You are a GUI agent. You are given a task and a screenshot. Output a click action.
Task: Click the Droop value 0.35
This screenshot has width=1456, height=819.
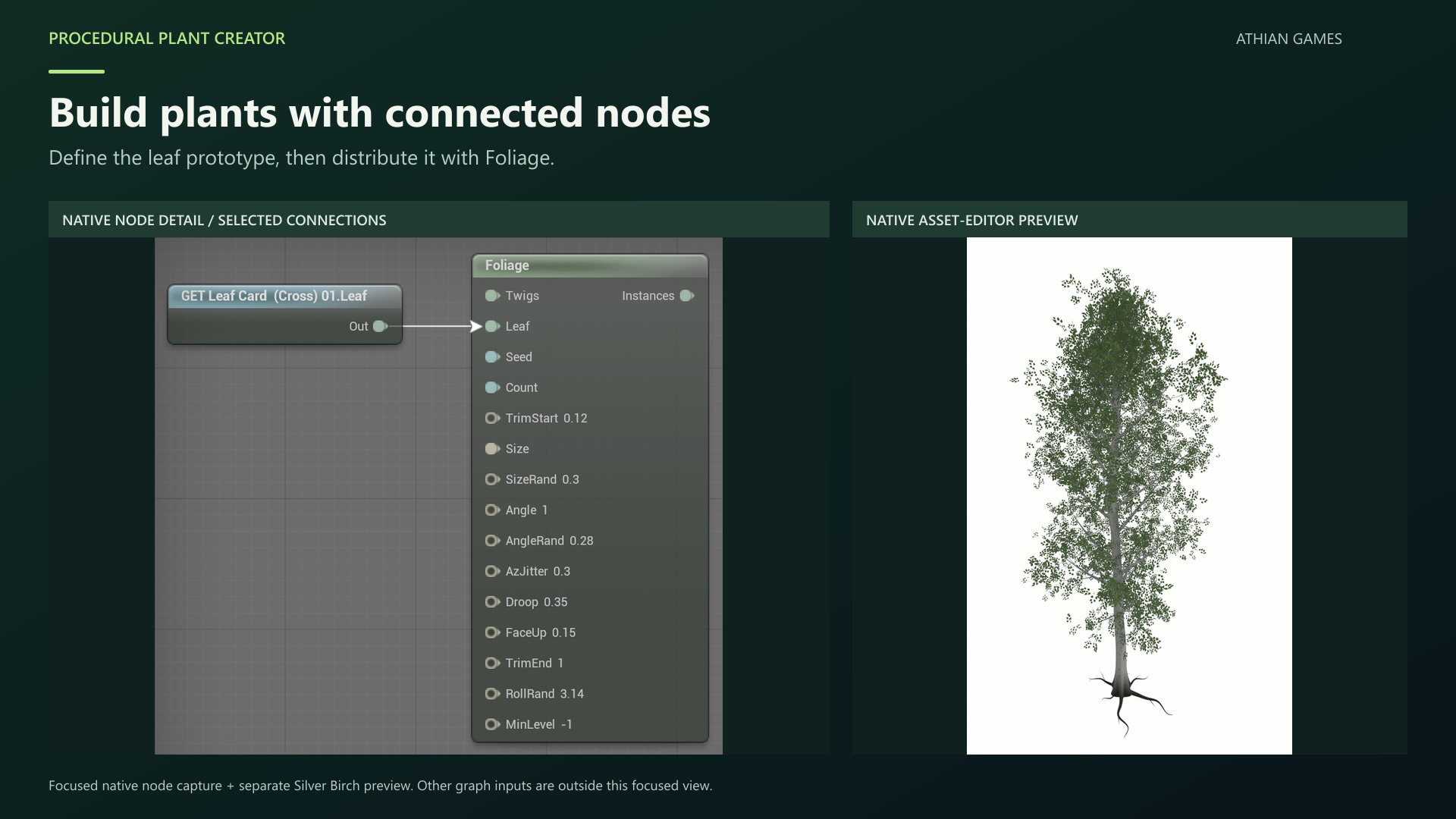tap(556, 602)
